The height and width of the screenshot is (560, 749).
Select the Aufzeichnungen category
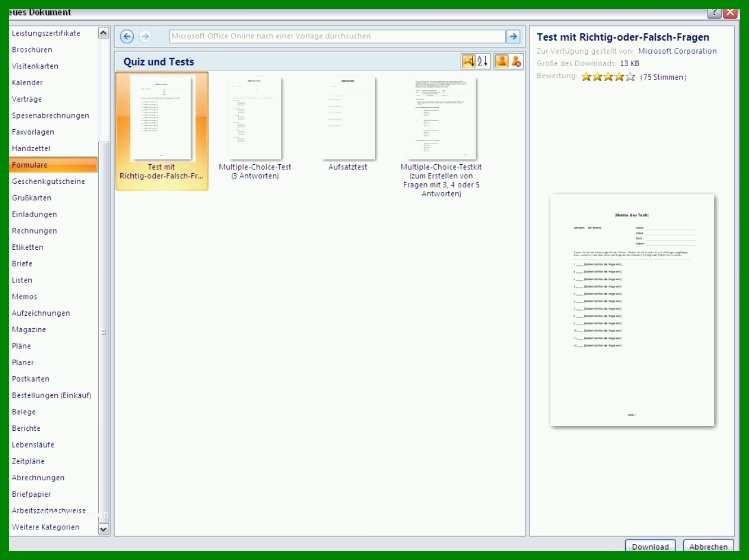pyautogui.click(x=41, y=313)
